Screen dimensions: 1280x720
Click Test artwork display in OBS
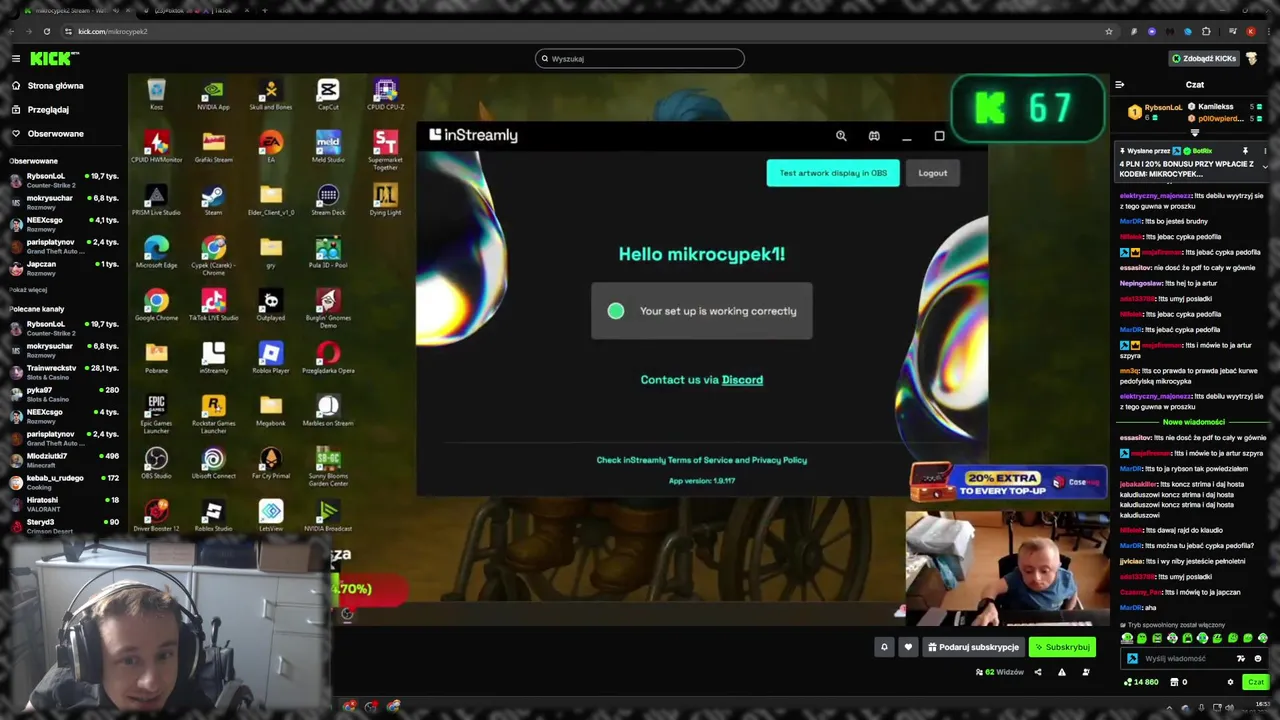point(833,173)
